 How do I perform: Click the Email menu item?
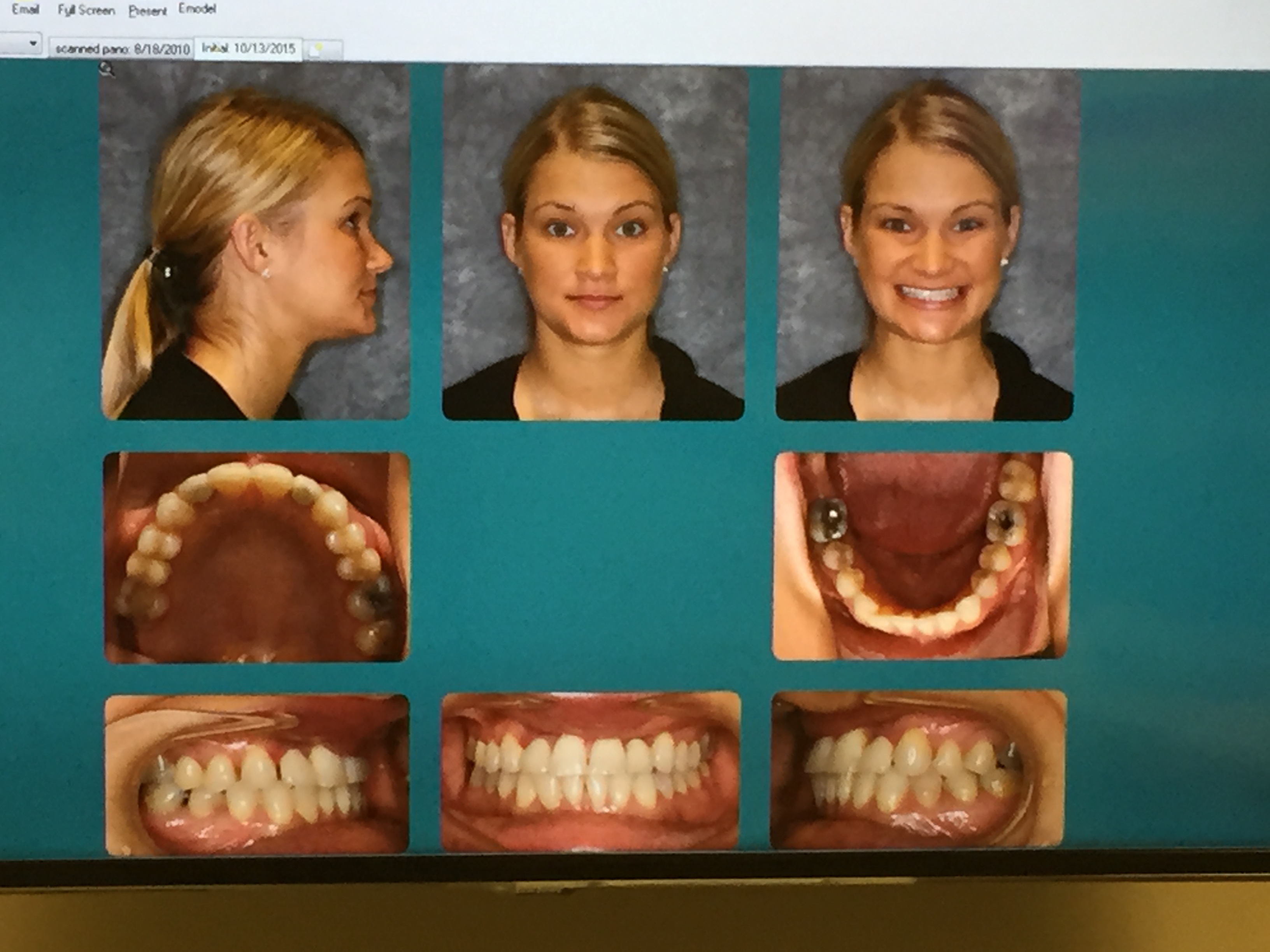(25, 10)
